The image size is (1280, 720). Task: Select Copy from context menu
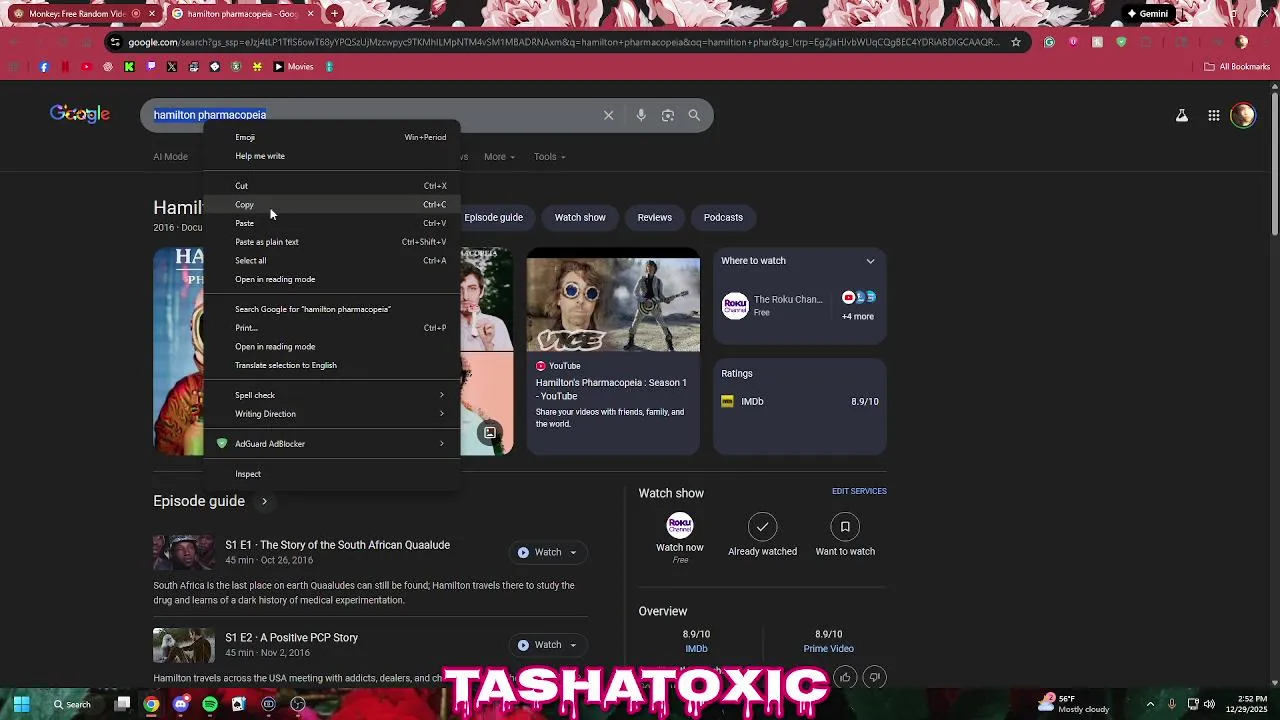point(332,204)
